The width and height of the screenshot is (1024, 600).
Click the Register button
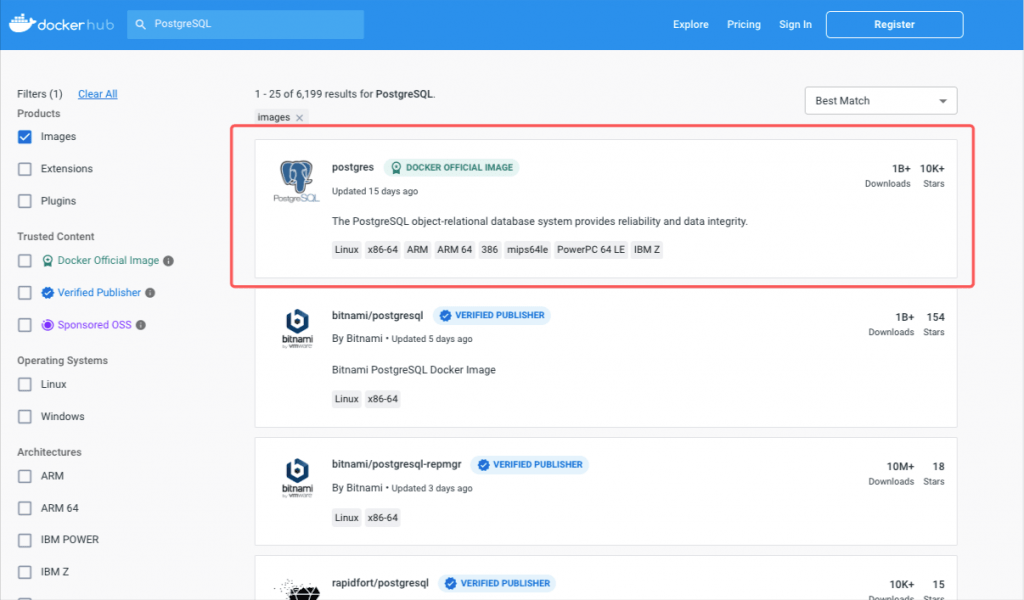894,24
